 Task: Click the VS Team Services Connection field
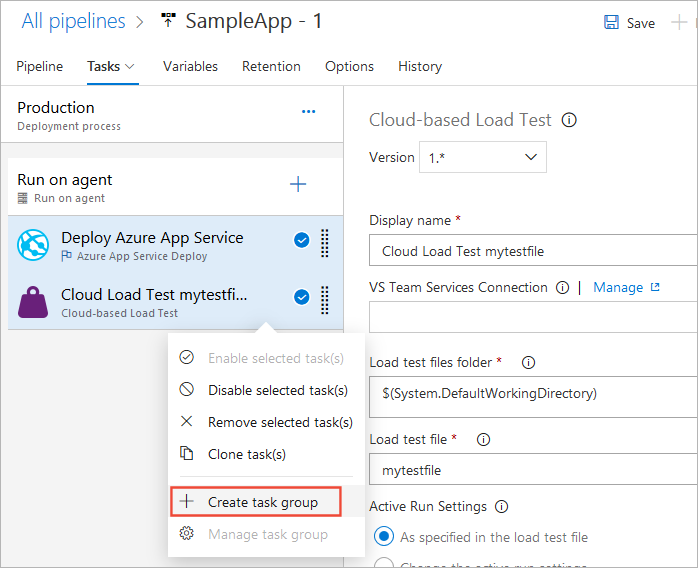pos(533,317)
